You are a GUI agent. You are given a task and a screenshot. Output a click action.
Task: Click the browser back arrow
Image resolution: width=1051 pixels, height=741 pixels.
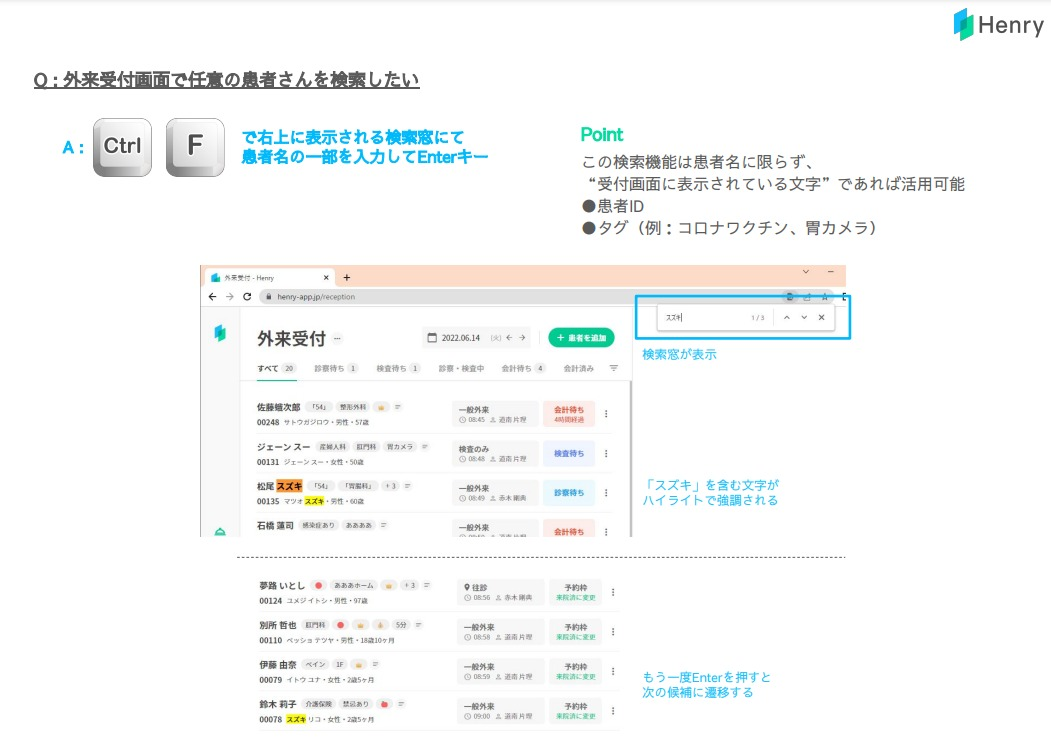click(212, 297)
